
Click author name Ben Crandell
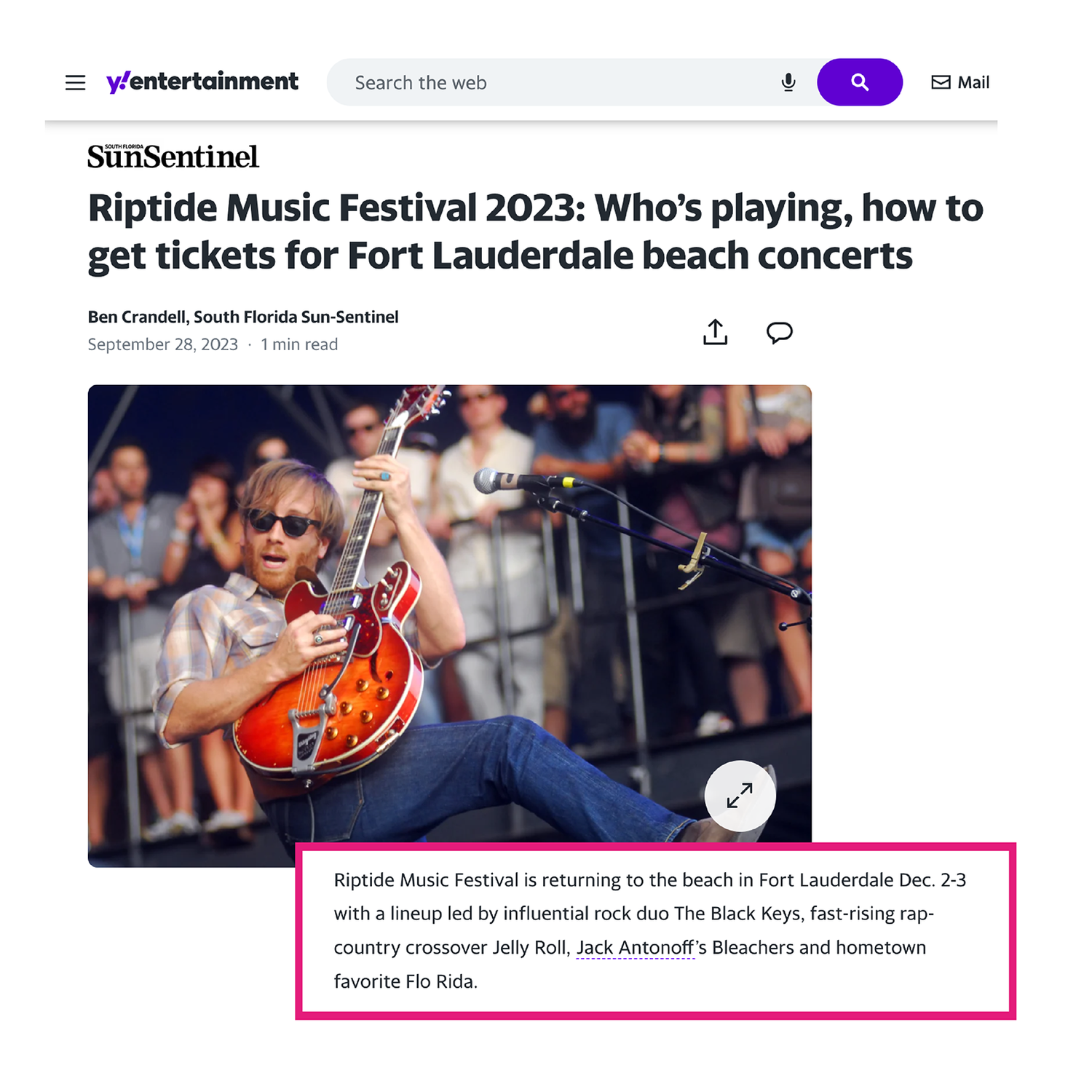[x=137, y=317]
